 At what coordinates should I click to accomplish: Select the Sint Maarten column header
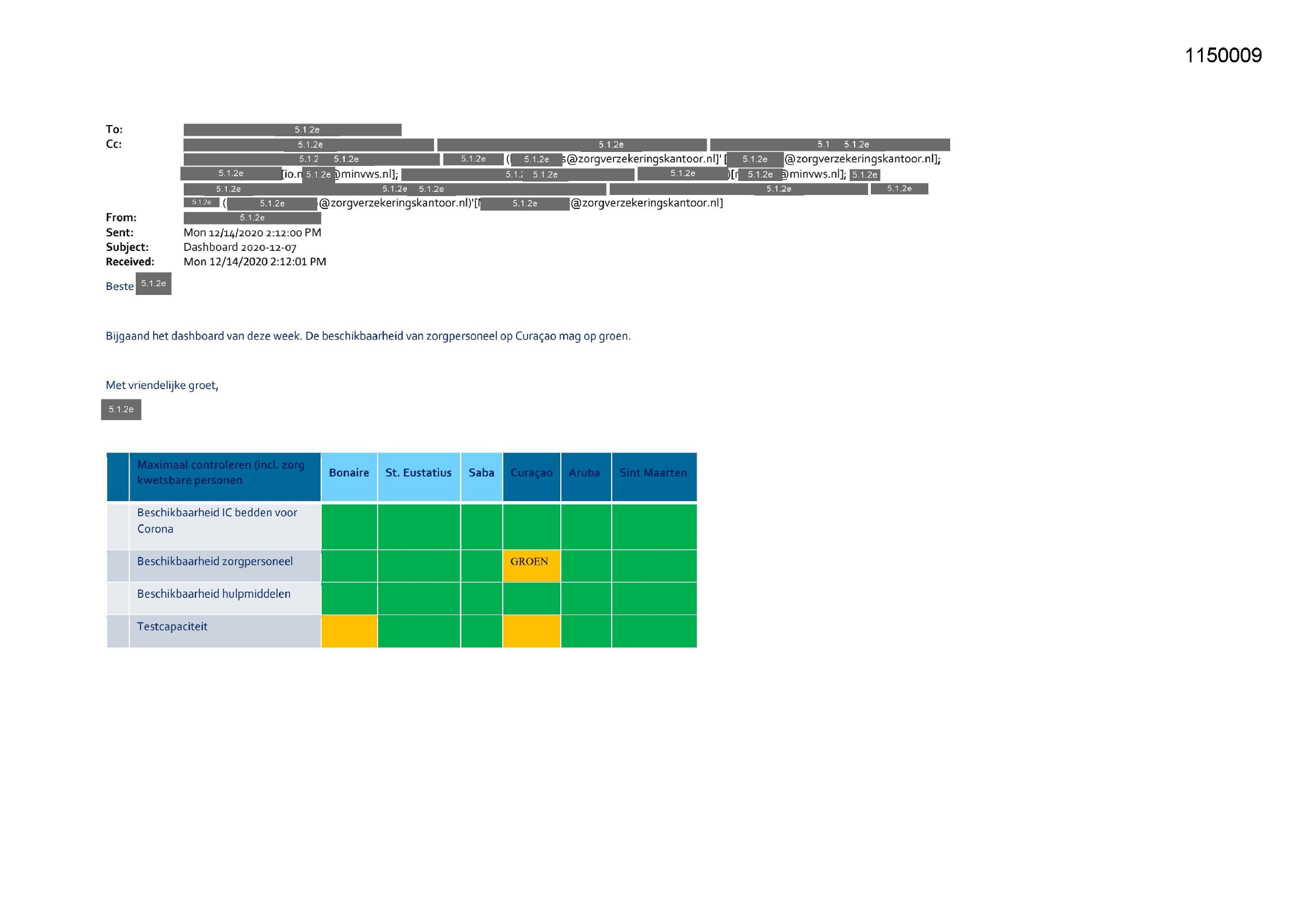coord(653,473)
